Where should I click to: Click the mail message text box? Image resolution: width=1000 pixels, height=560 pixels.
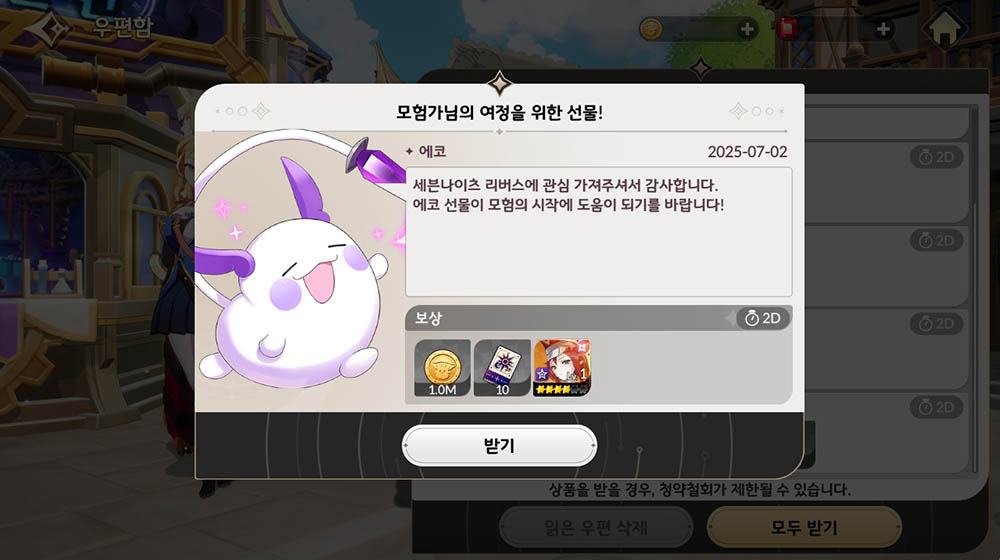pos(599,232)
